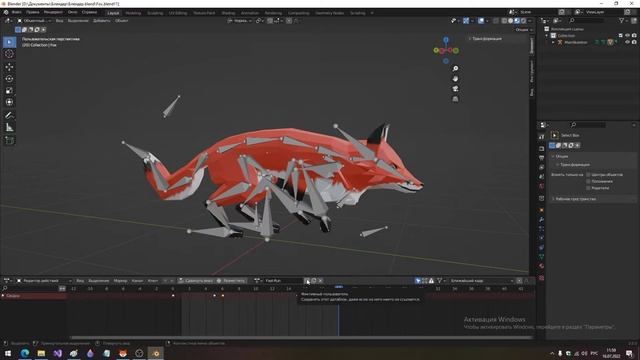640x360 pixels.
Task: Toggle Collection visibility eye in the outliner
Action: 627,36
